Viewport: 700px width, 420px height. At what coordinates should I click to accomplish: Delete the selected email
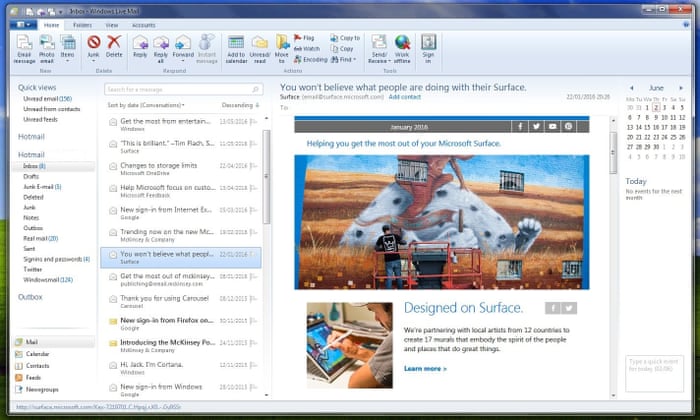tap(114, 46)
